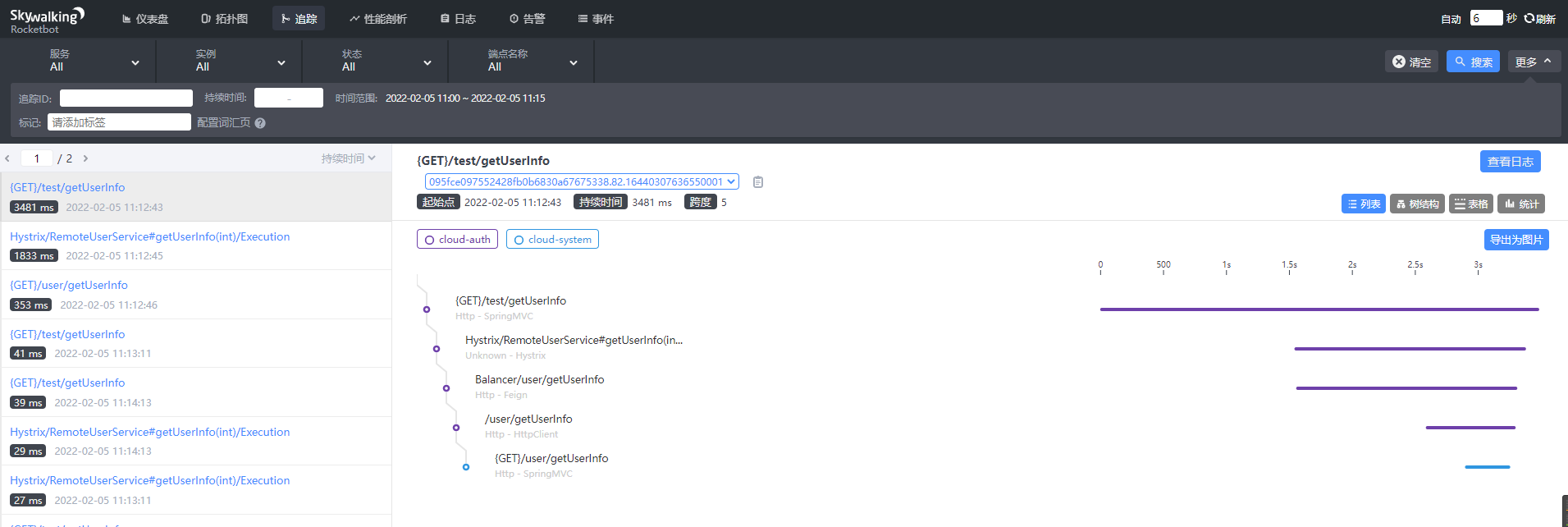Click the blue duration bar for {GET}/user/getUserInfo
Viewport: 1568px width, 527px height.
pyautogui.click(x=1488, y=467)
